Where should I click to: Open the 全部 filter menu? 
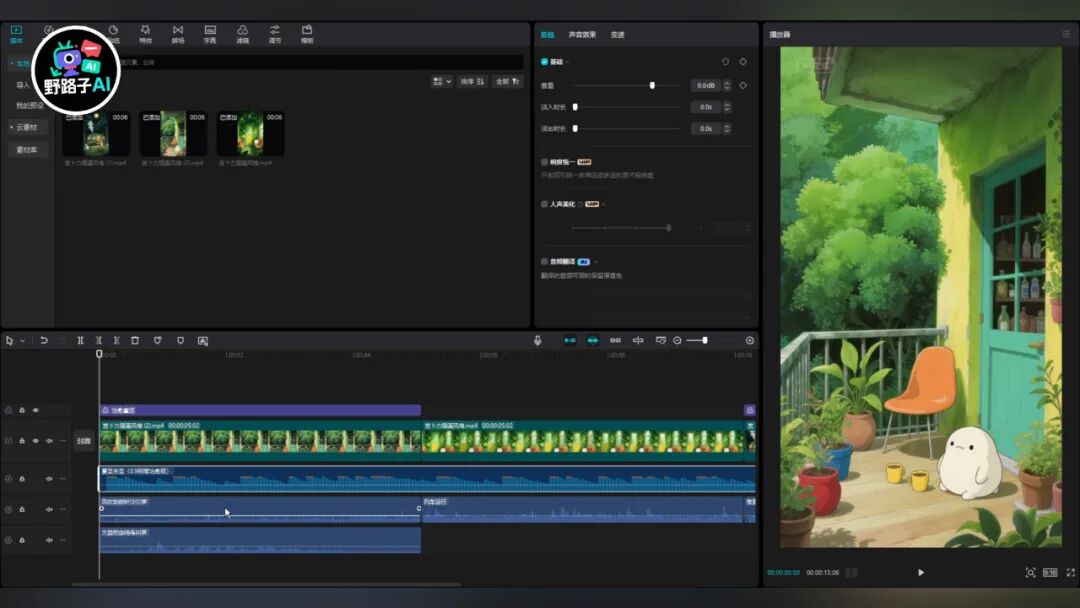(508, 81)
